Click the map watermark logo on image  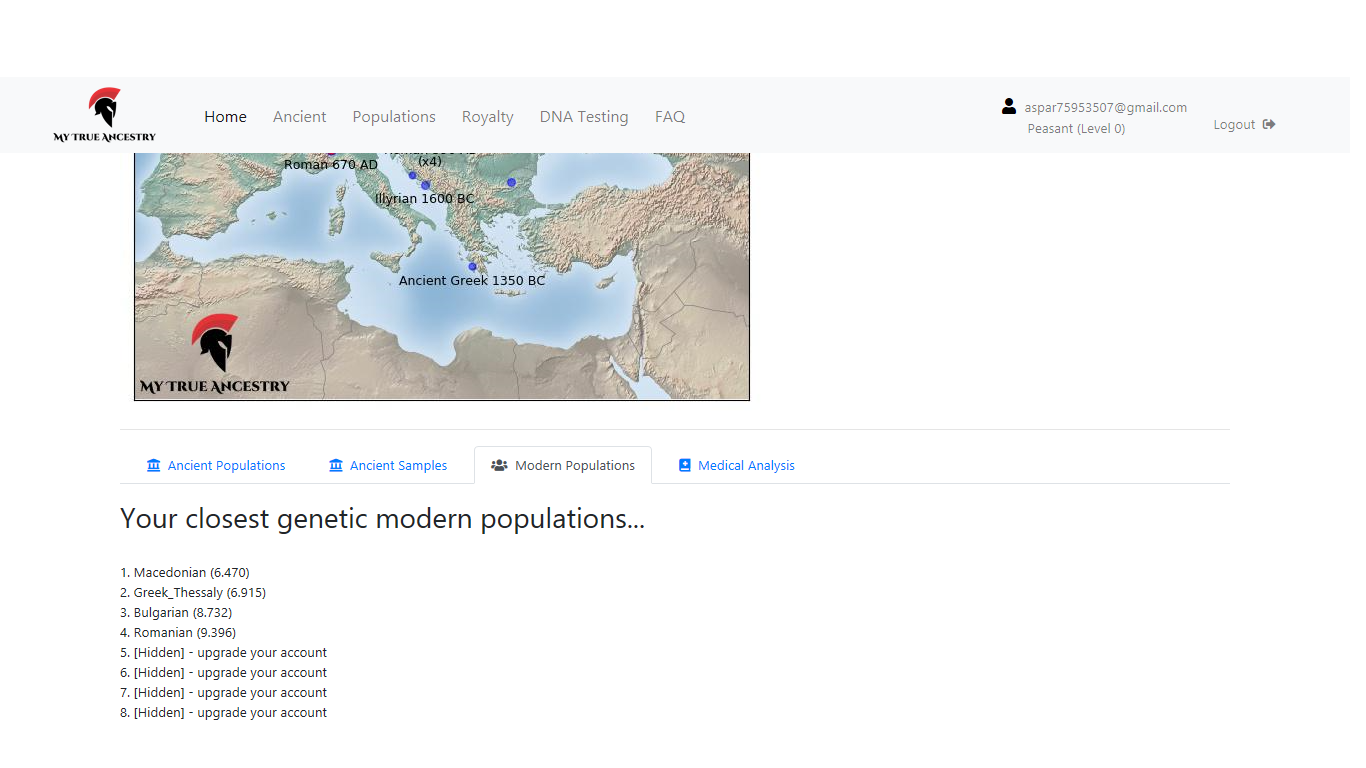pos(215,354)
